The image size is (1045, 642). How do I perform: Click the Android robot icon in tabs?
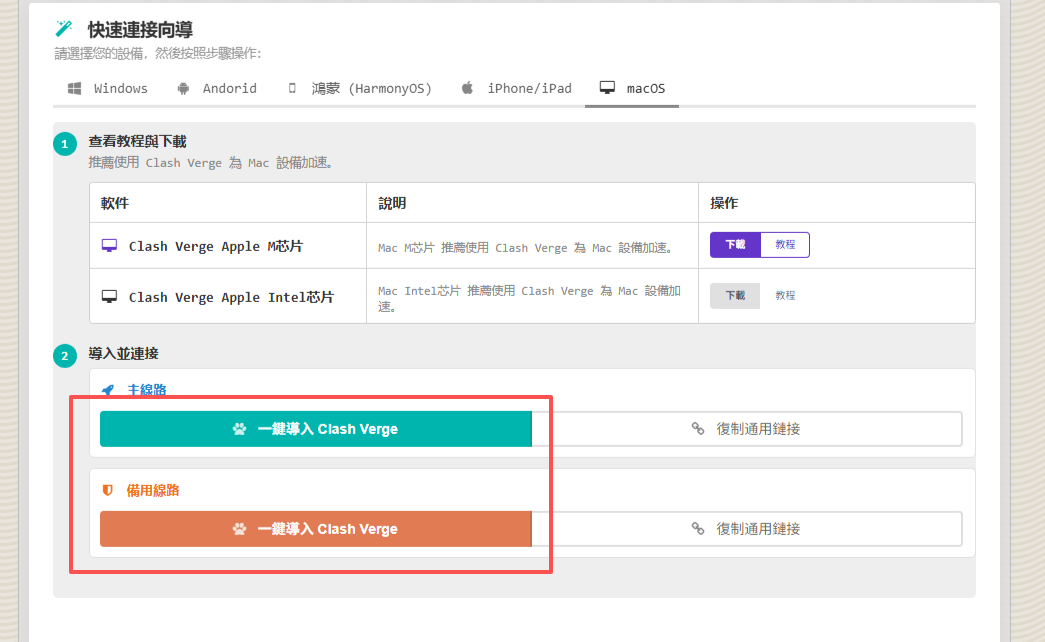click(x=183, y=89)
